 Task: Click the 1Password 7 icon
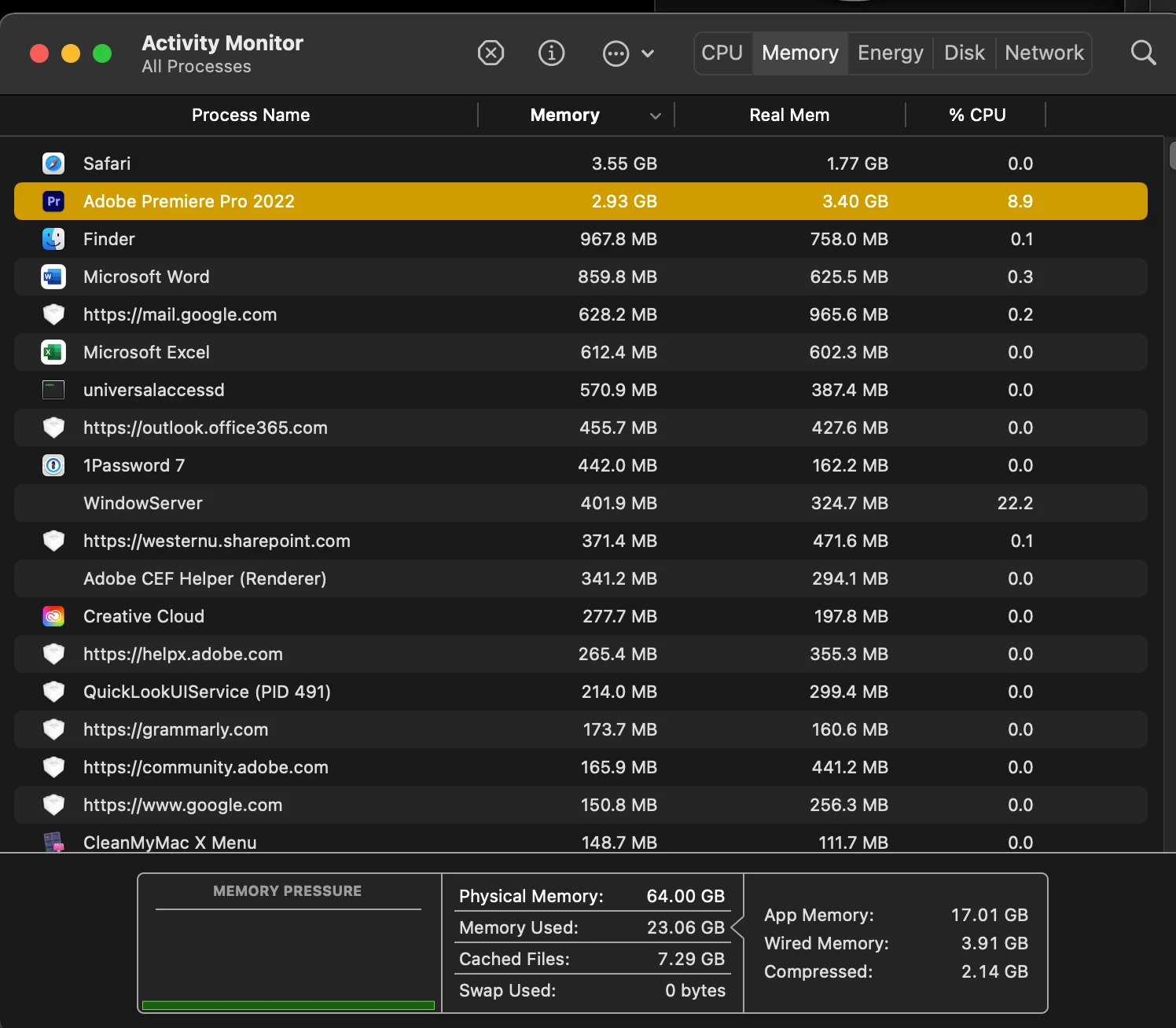(x=53, y=465)
